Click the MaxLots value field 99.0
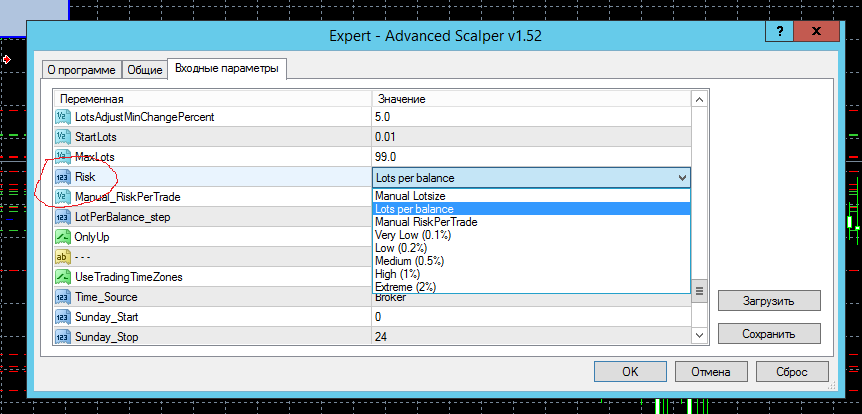 [x=531, y=157]
